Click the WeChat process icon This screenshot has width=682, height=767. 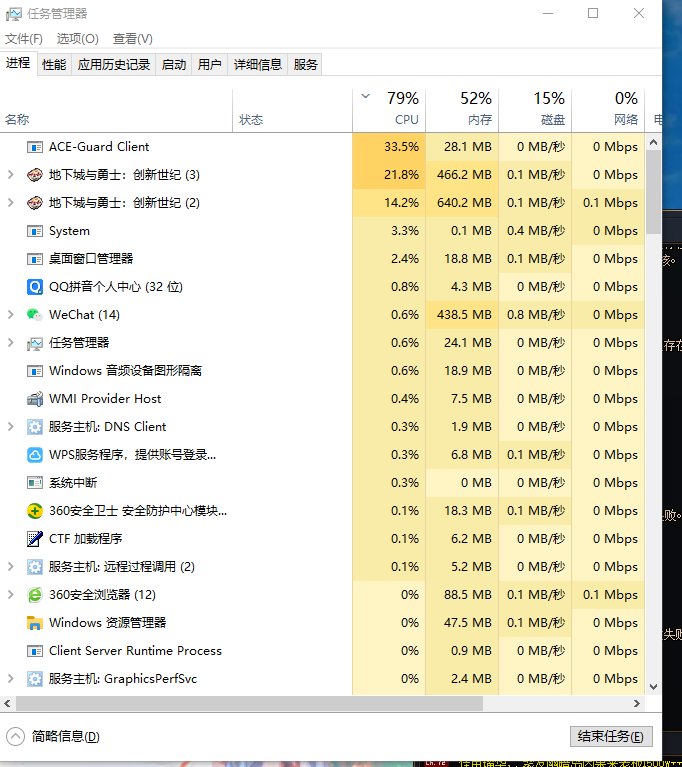35,315
